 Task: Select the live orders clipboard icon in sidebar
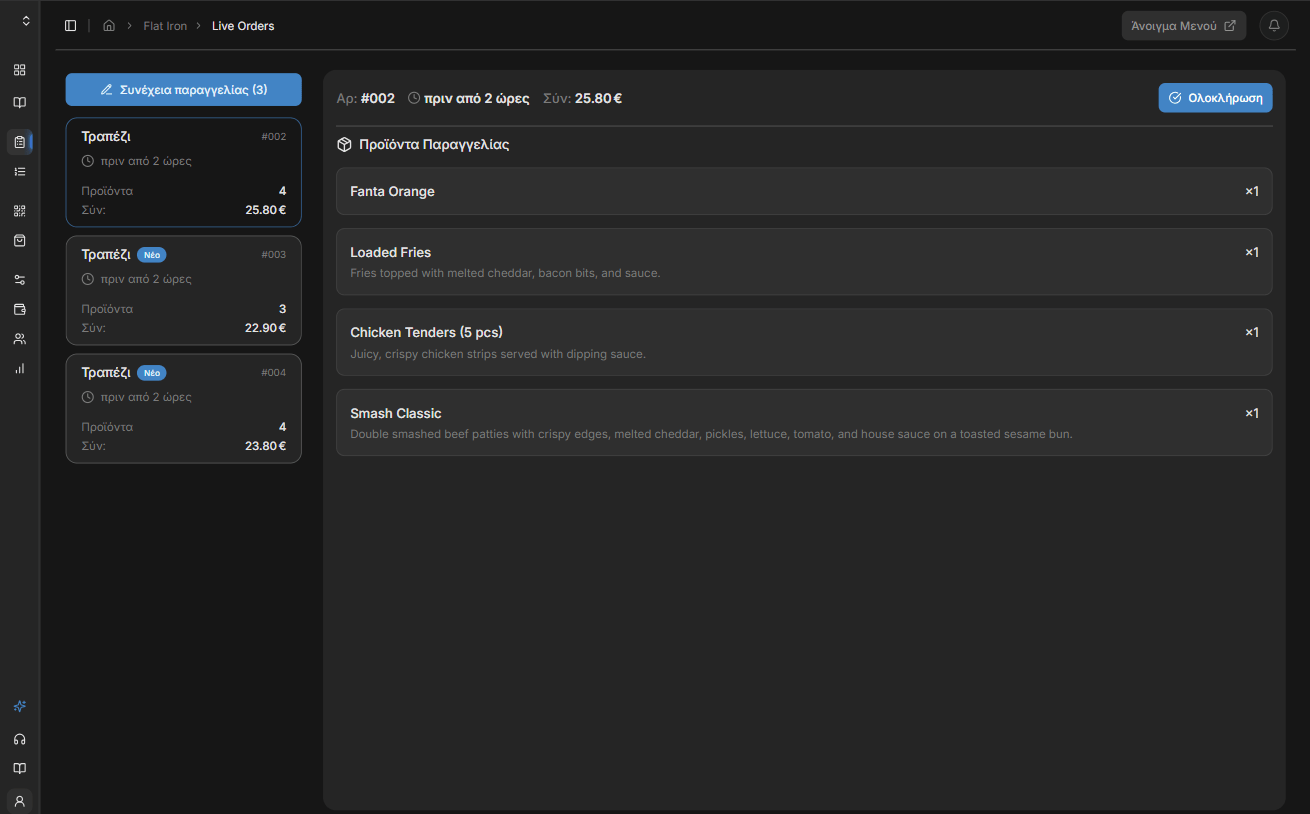pyautogui.click(x=19, y=142)
